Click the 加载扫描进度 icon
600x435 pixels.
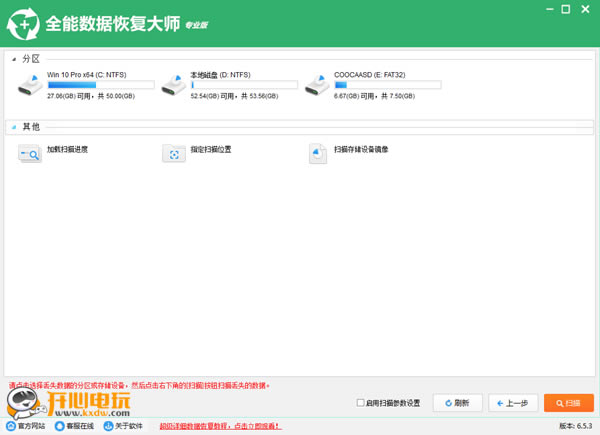tap(31, 153)
